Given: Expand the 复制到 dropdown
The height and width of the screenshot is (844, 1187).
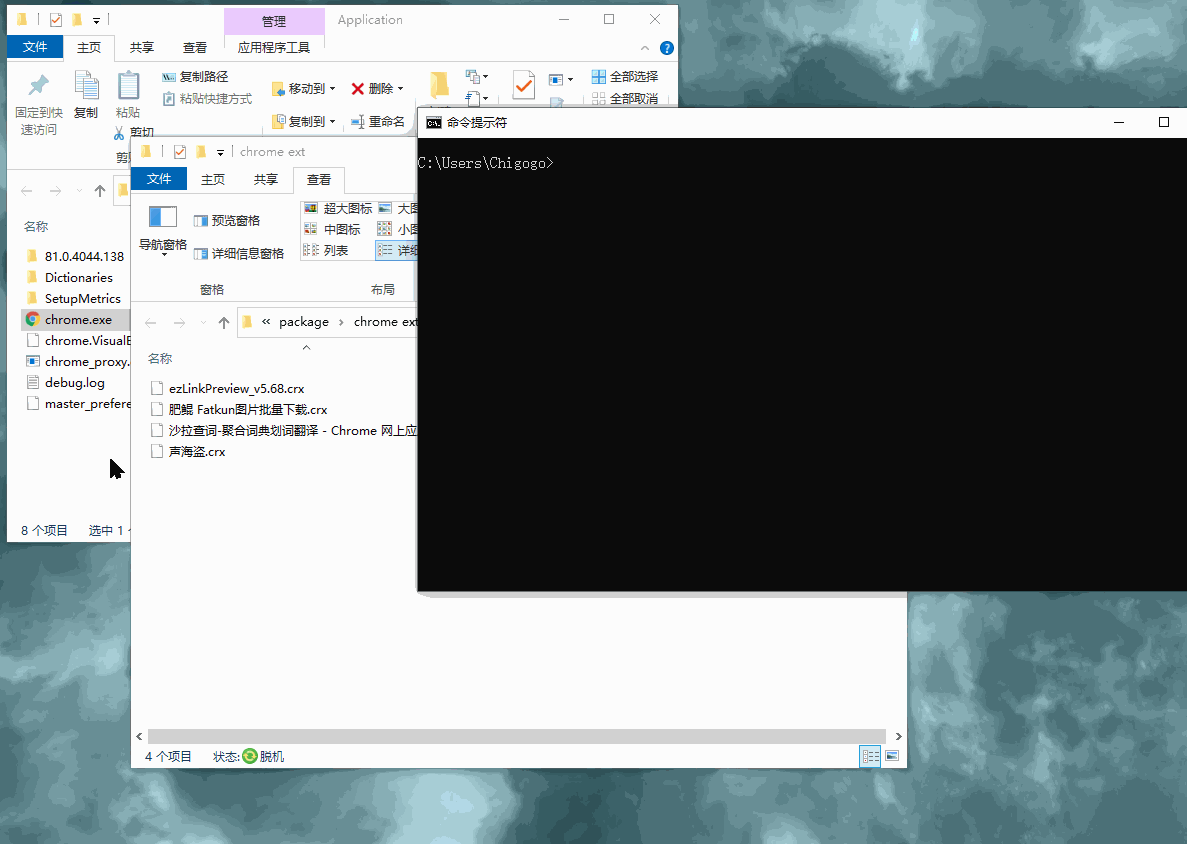Looking at the screenshot, I should pyautogui.click(x=332, y=122).
